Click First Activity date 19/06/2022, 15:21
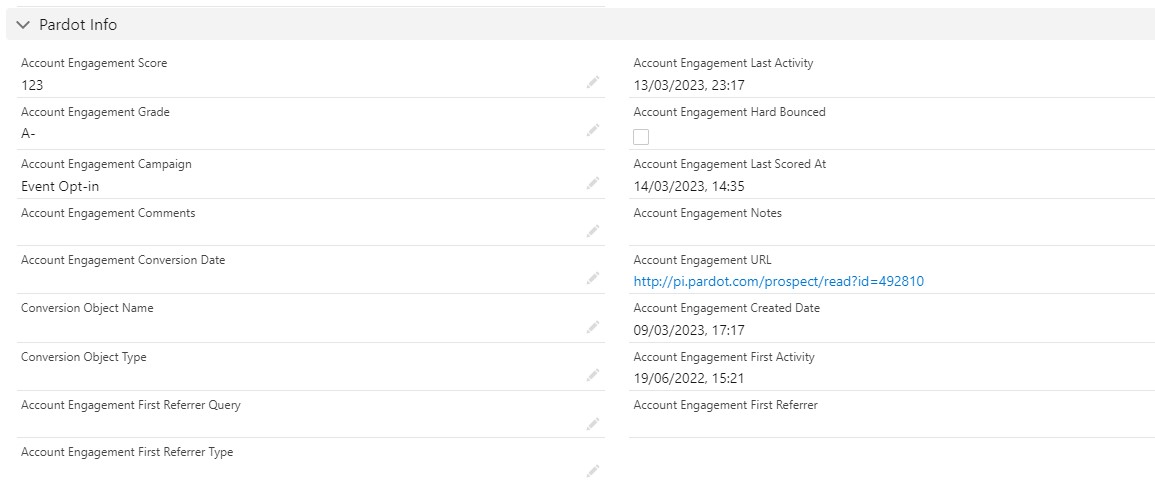 pyautogui.click(x=689, y=378)
